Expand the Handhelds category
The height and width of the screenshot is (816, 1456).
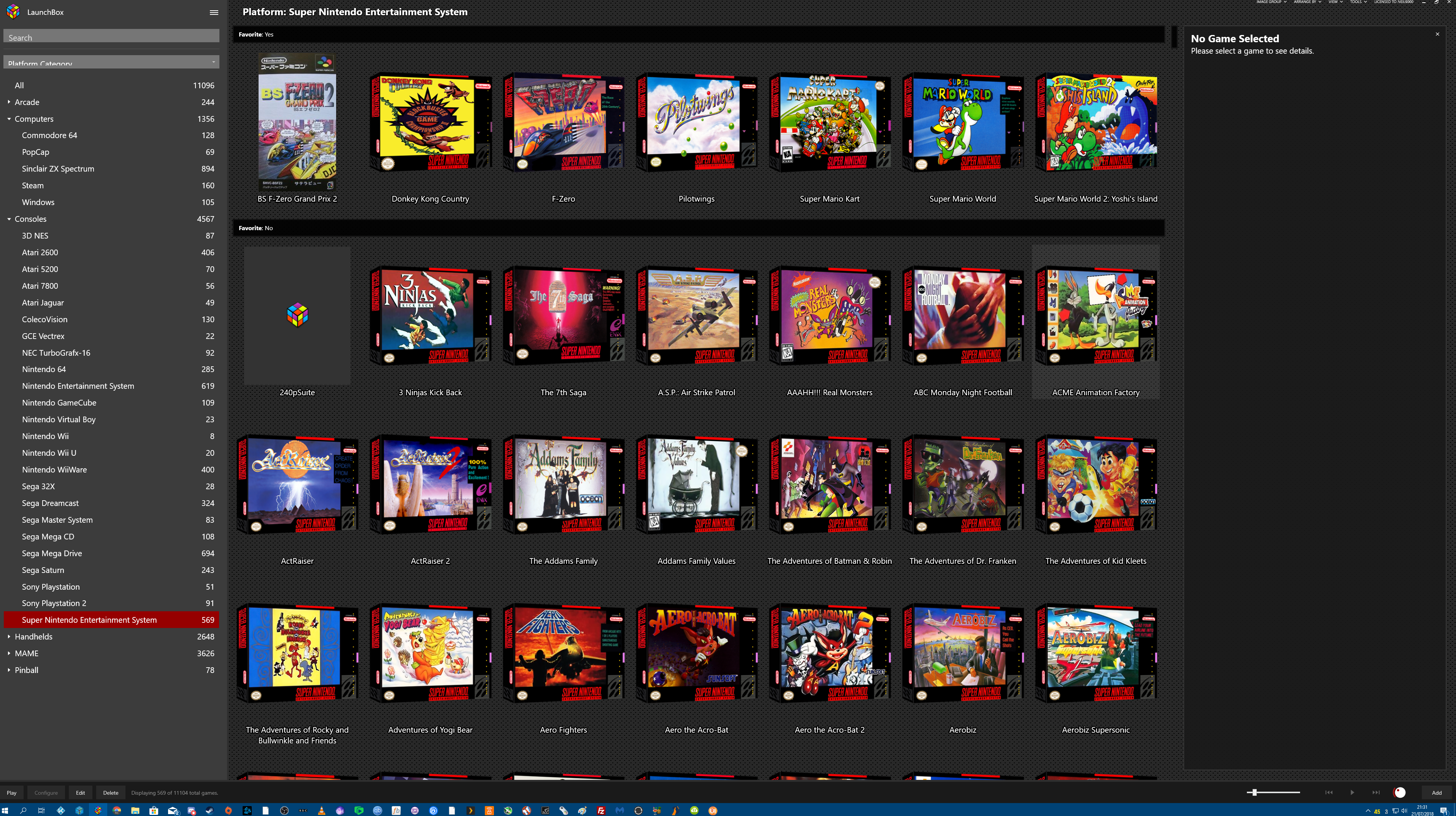9,636
